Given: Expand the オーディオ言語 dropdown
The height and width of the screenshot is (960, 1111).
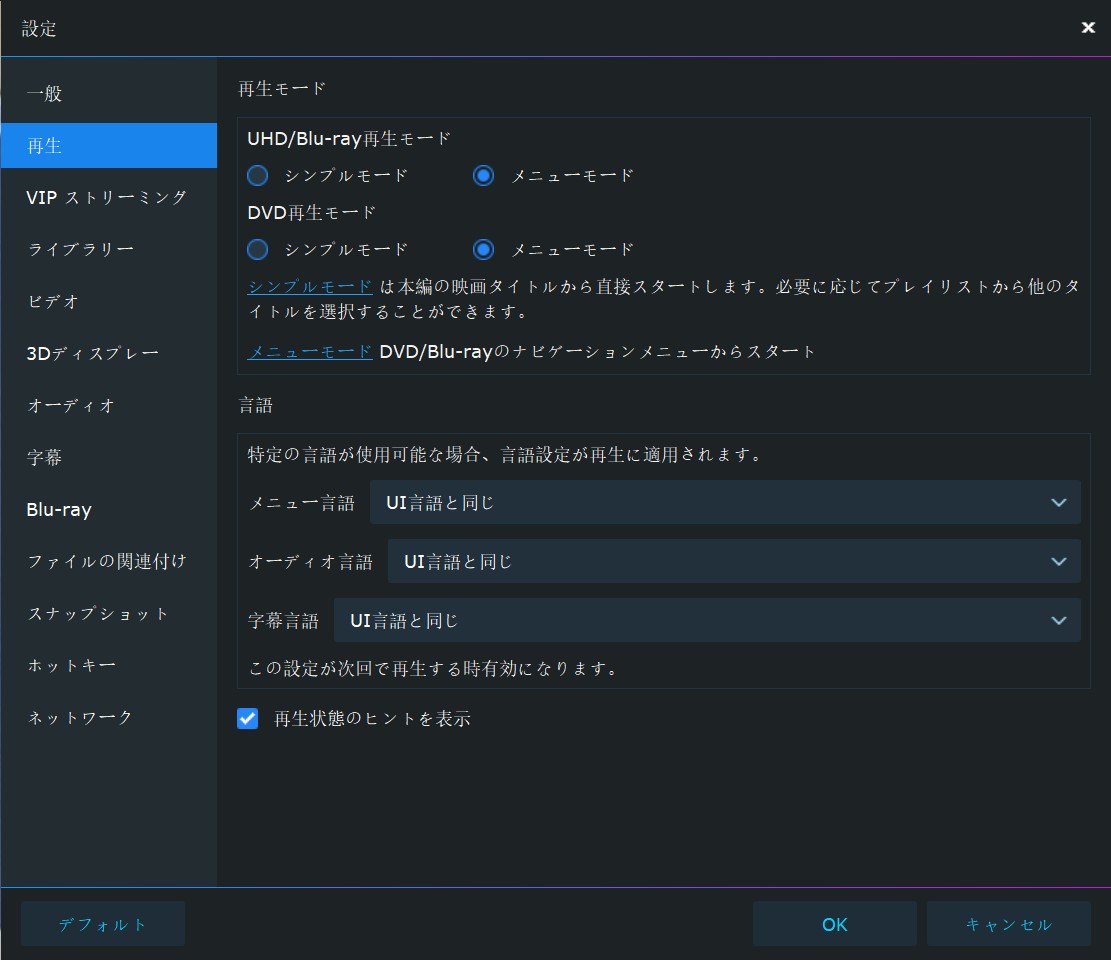Looking at the screenshot, I should click(x=733, y=562).
